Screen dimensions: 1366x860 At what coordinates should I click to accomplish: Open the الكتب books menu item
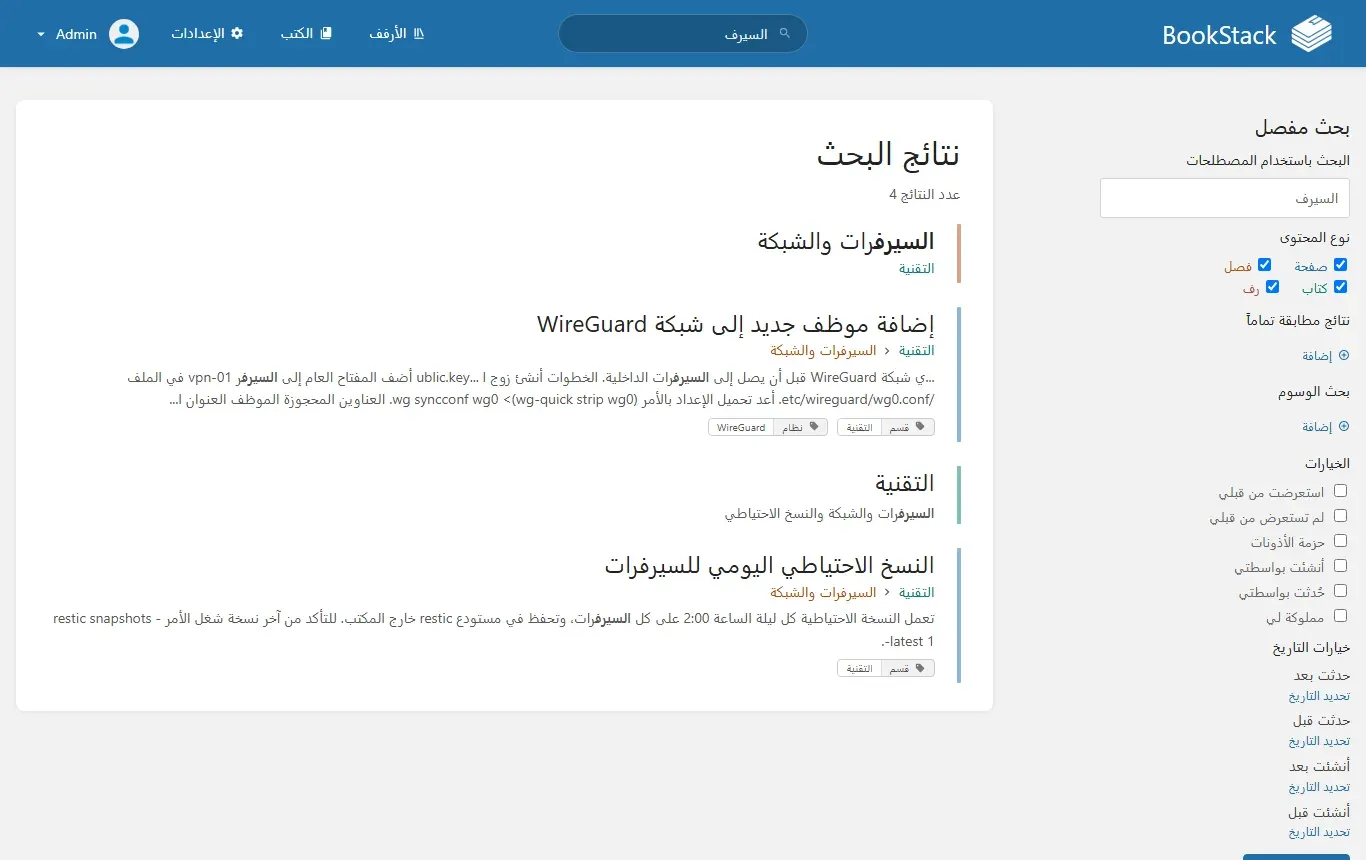click(306, 34)
